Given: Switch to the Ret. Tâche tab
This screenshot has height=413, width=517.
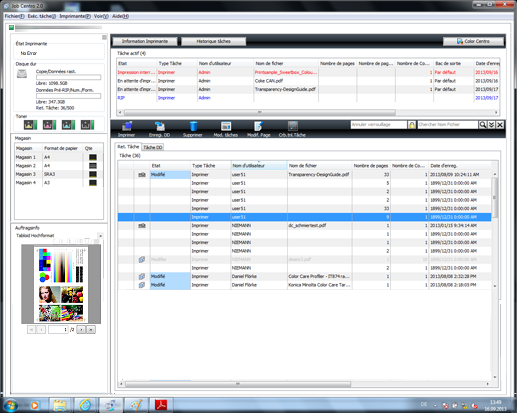Looking at the screenshot, I should (x=128, y=147).
